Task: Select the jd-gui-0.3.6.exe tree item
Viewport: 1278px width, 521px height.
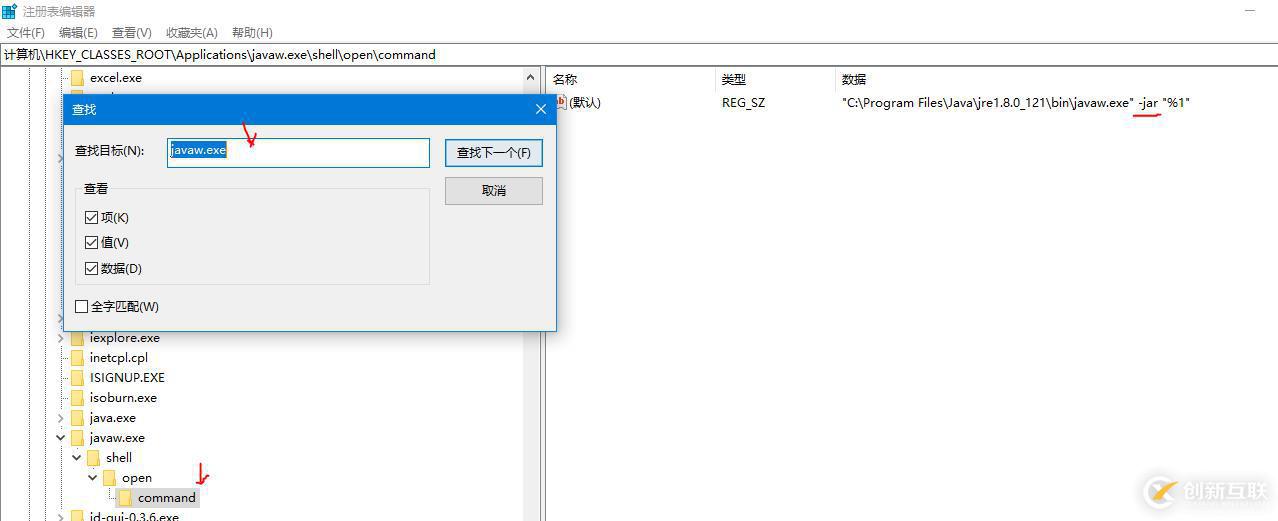Action: point(134,517)
